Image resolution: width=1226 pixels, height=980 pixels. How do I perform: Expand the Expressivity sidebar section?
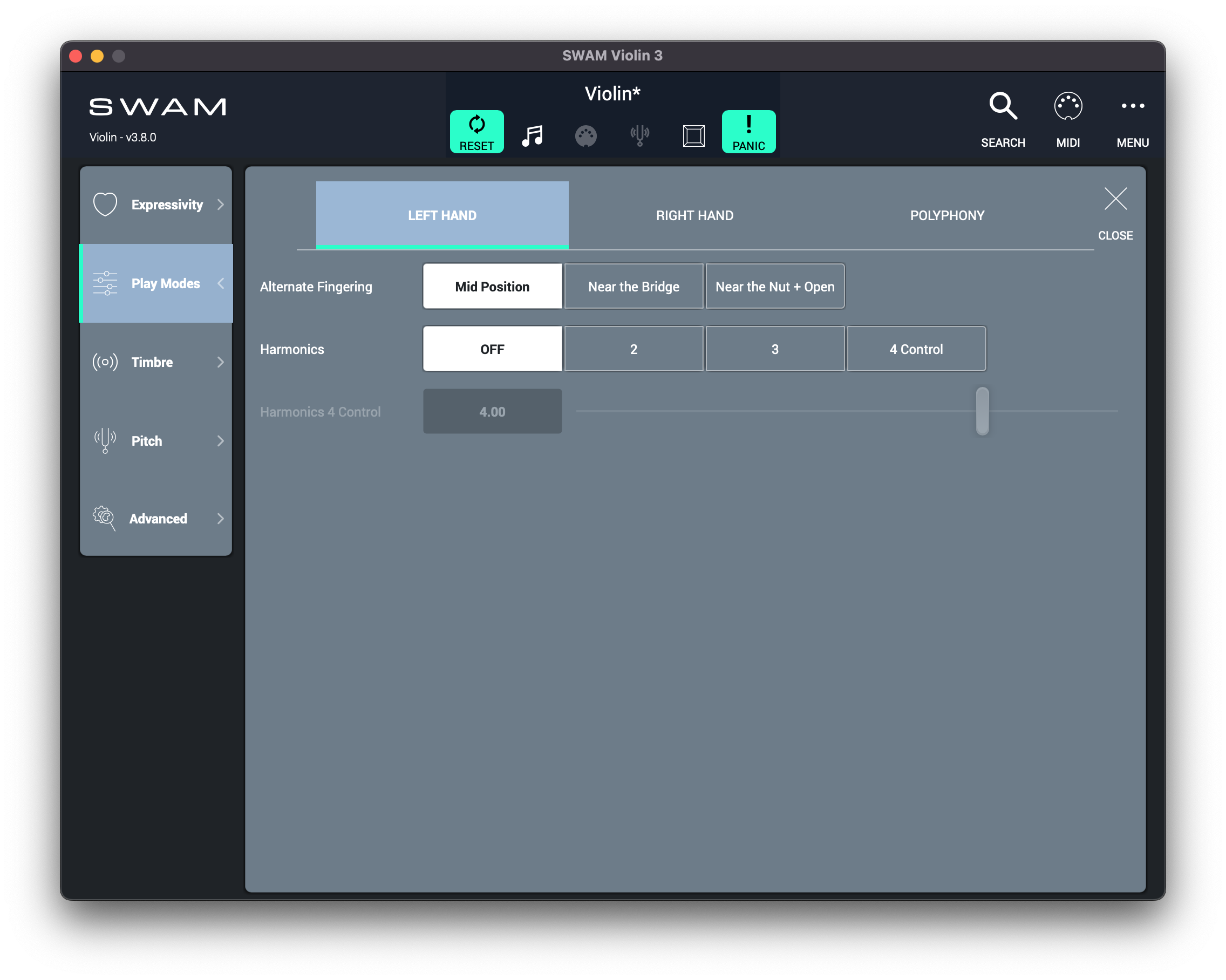[156, 205]
